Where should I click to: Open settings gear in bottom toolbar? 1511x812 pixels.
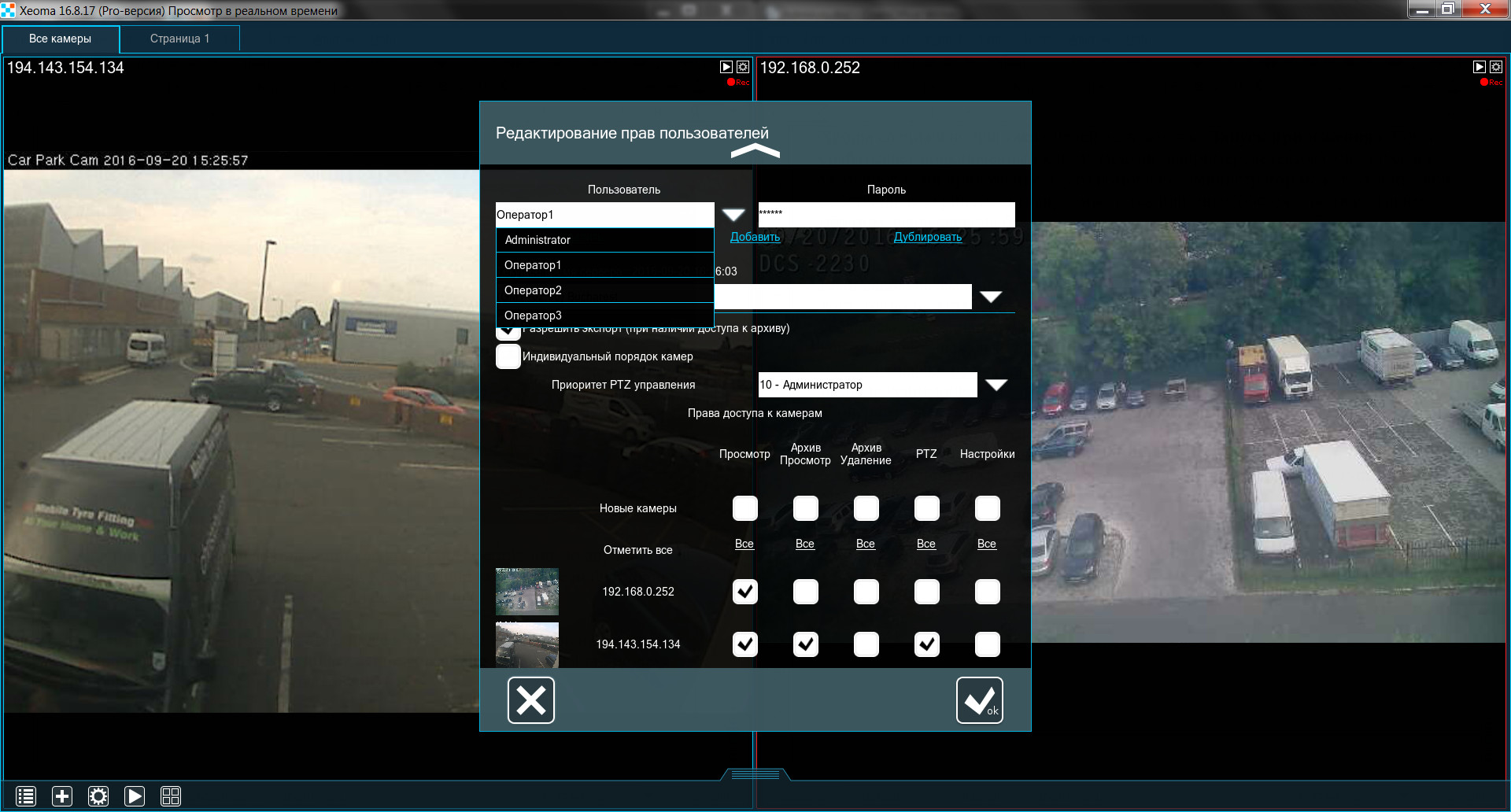tap(98, 796)
